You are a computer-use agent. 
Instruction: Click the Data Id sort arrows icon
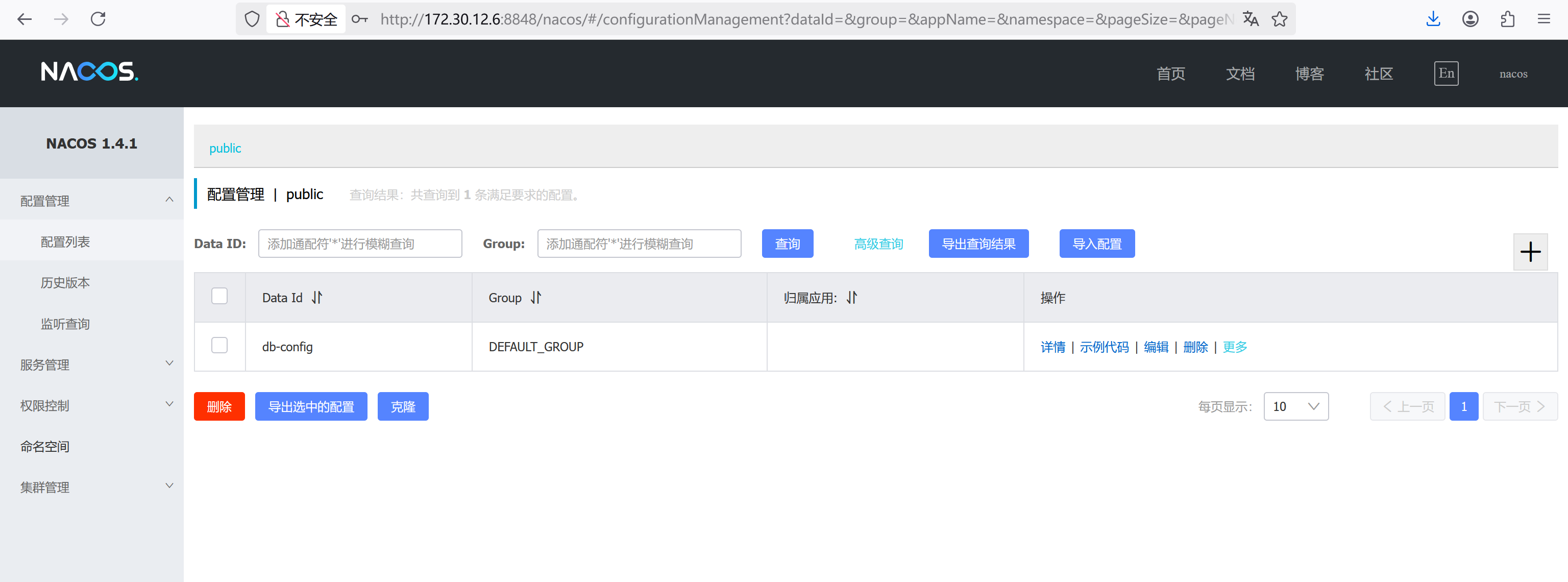pyautogui.click(x=316, y=298)
